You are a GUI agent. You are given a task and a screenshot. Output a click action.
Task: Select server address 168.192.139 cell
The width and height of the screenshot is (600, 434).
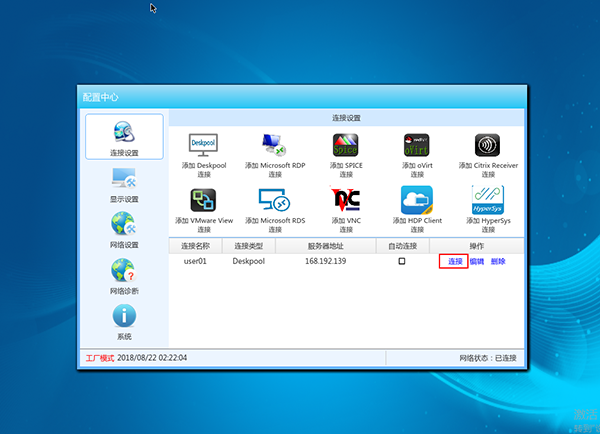click(326, 261)
